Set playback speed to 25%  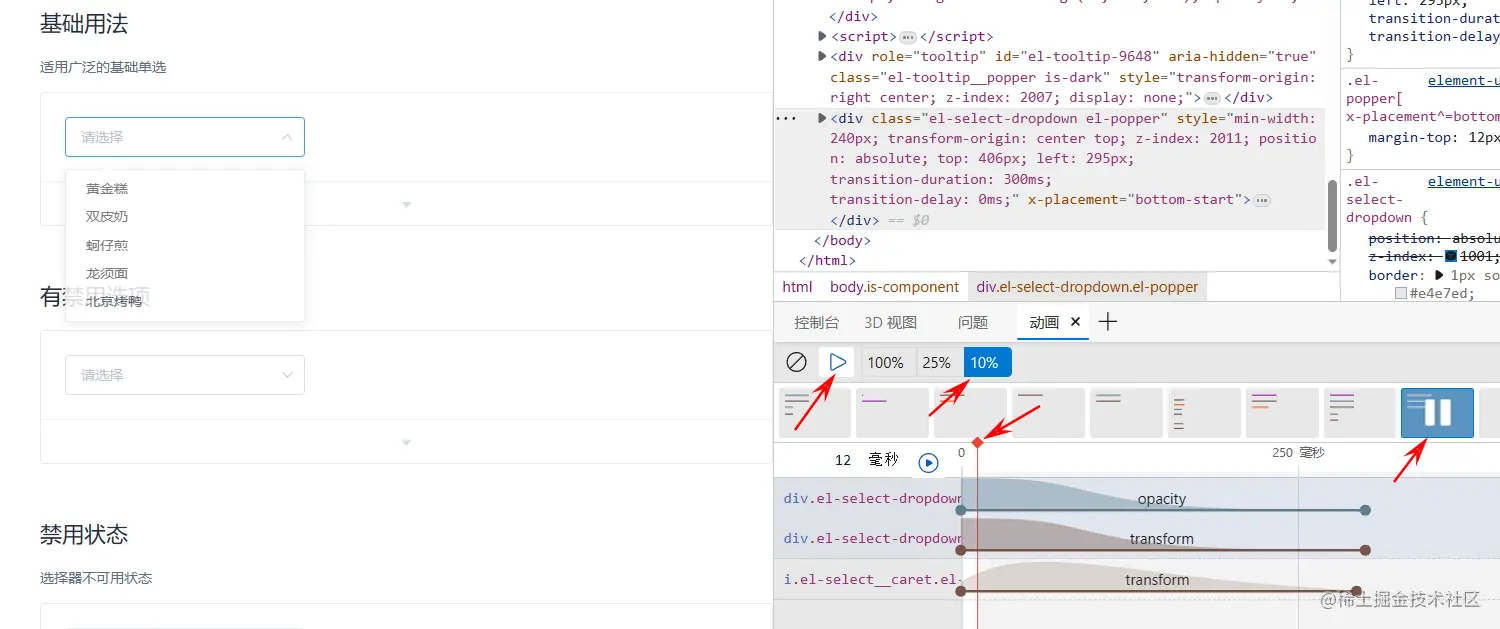tap(936, 362)
